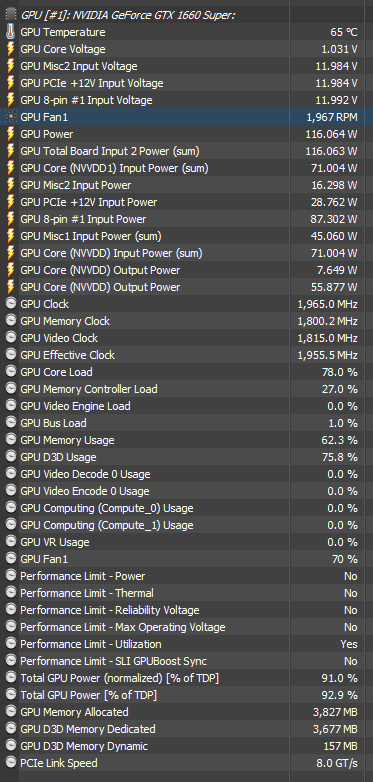Click the 8.0 GT/s PCIe link speed value
The width and height of the screenshot is (373, 782).
coord(337,763)
